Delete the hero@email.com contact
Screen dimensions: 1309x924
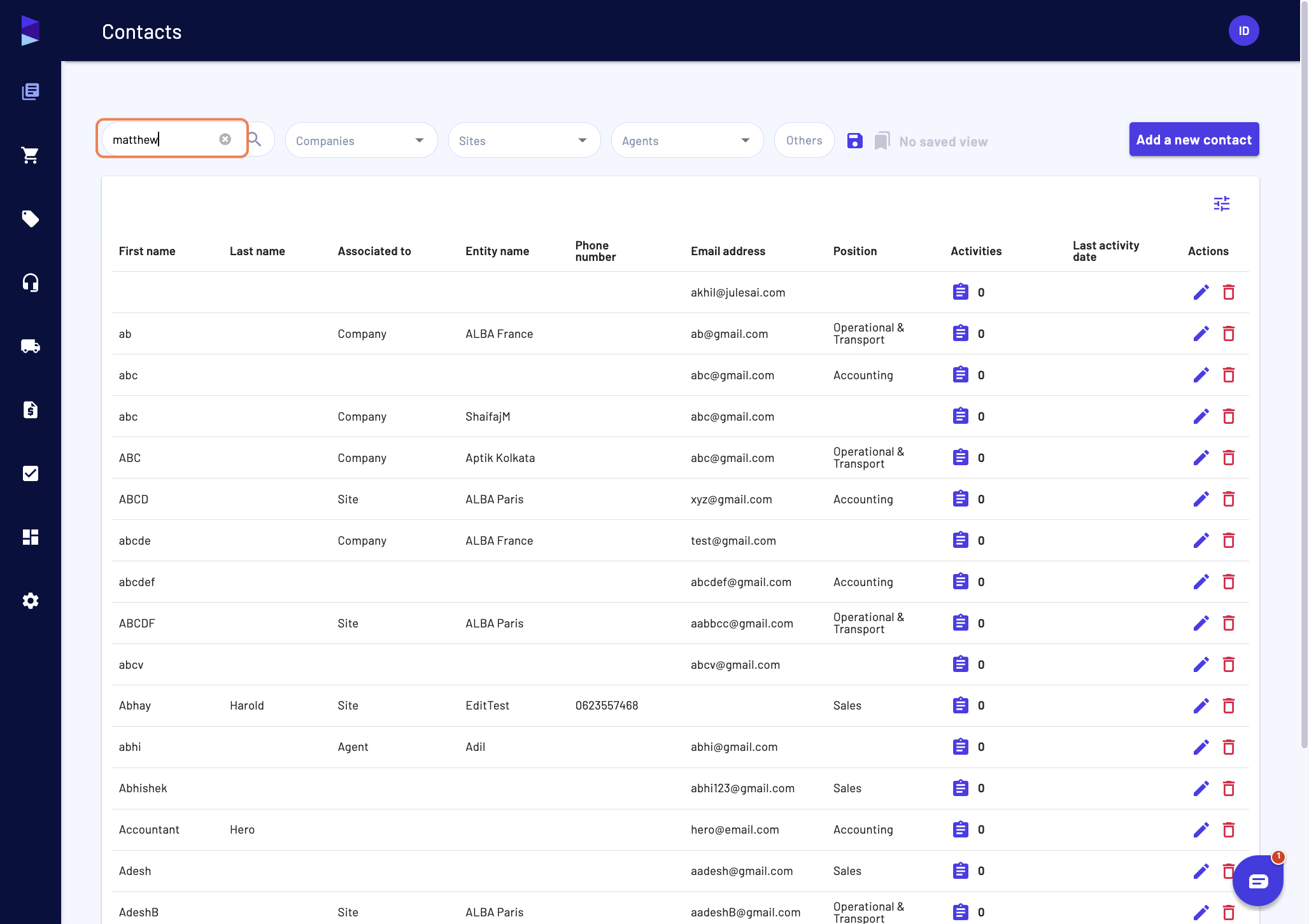pos(1229,830)
